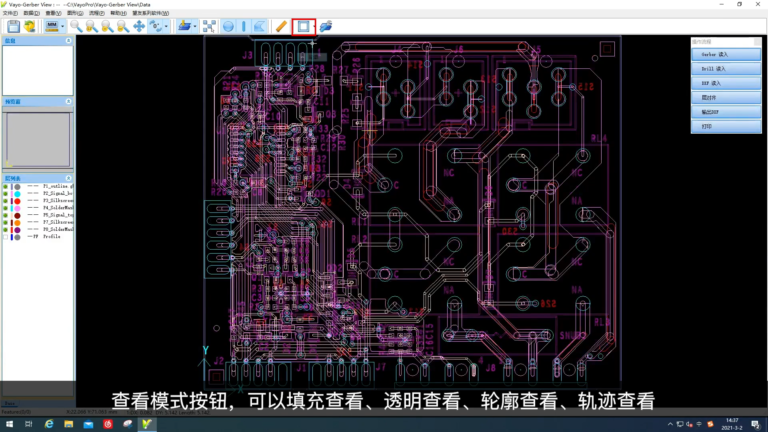Open Internet Explorer from taskbar
The width and height of the screenshot is (768, 432).
[x=49, y=424]
